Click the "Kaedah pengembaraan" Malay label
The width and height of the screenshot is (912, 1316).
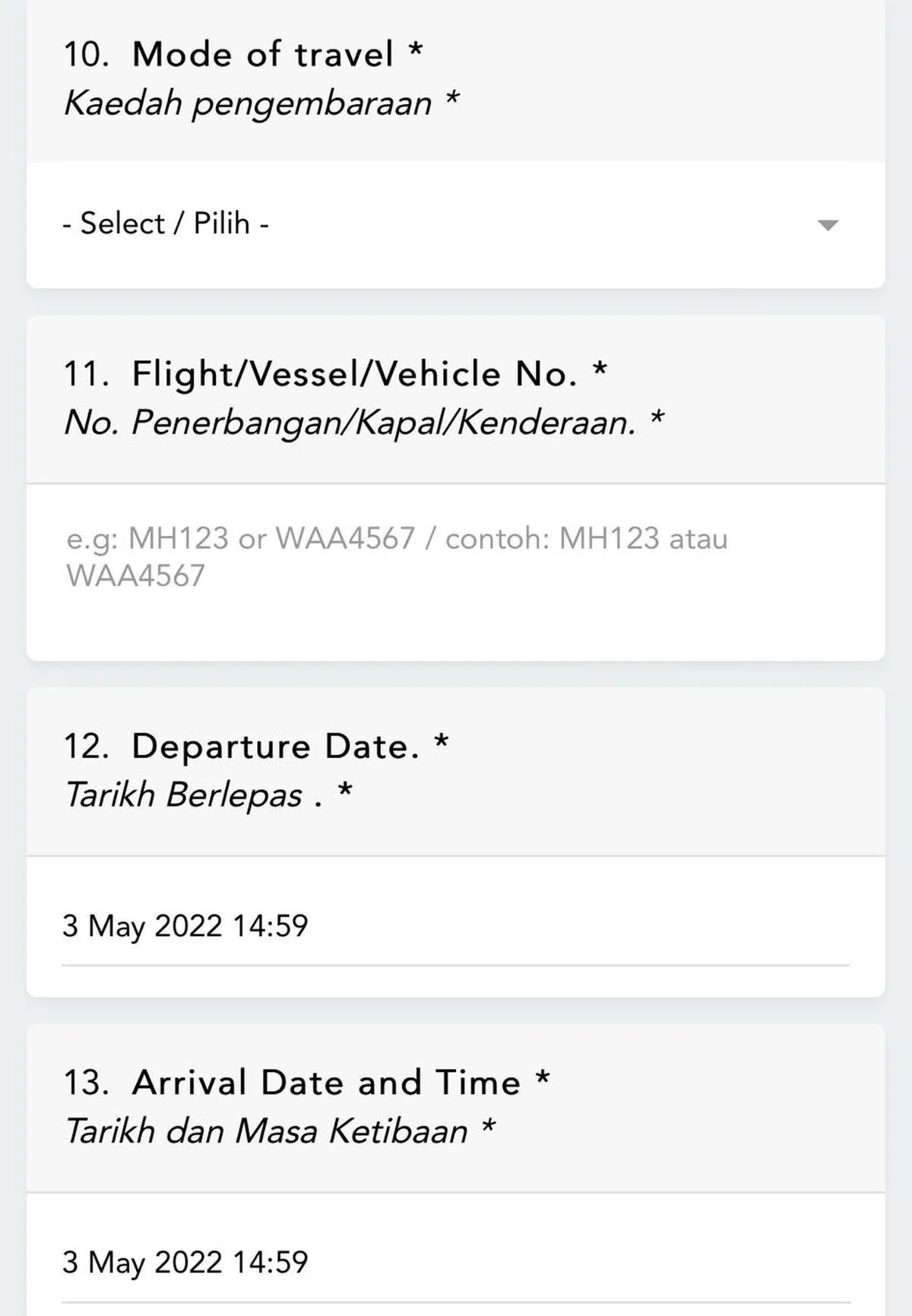pyautogui.click(x=248, y=103)
